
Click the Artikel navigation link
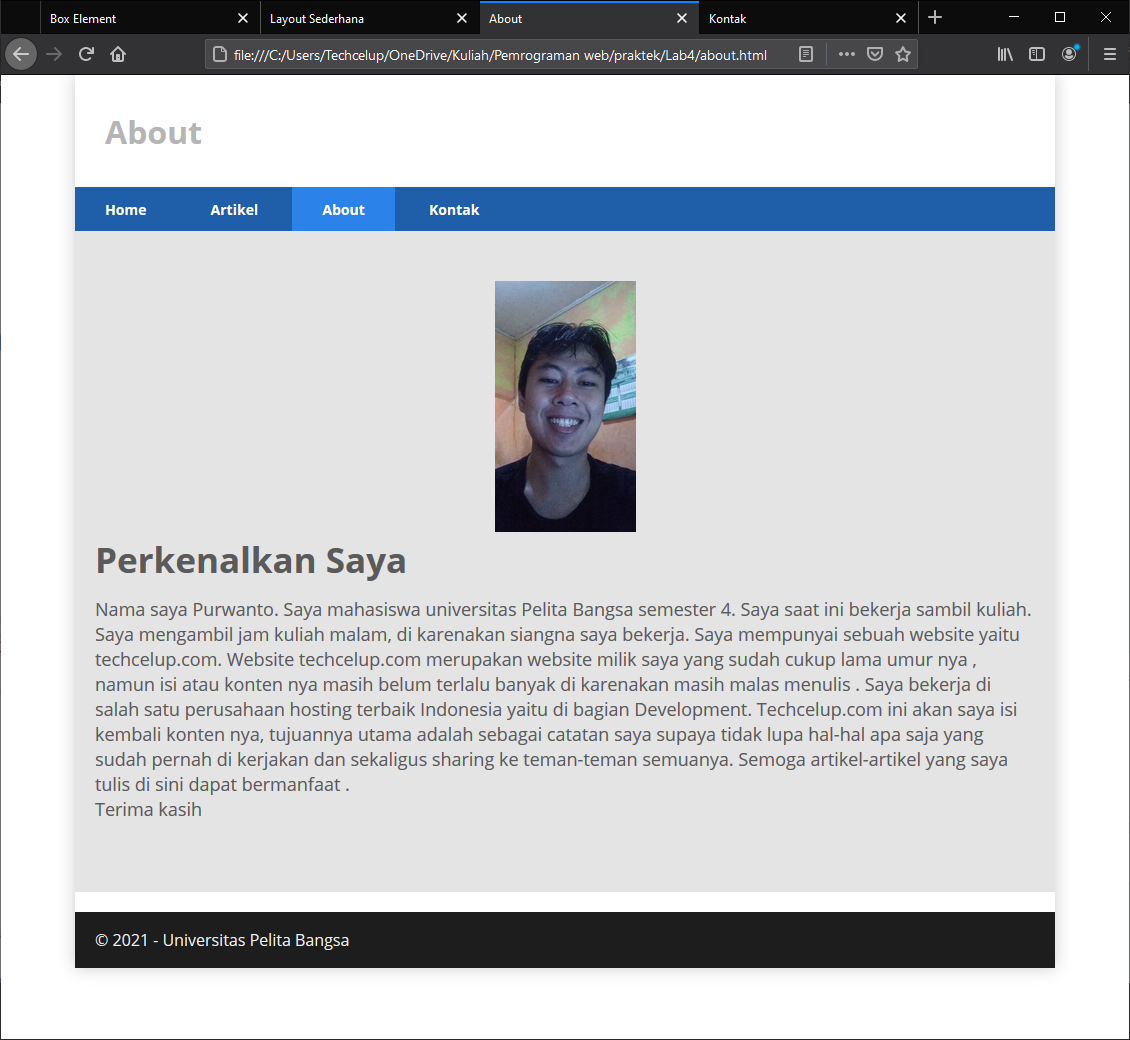coord(234,209)
